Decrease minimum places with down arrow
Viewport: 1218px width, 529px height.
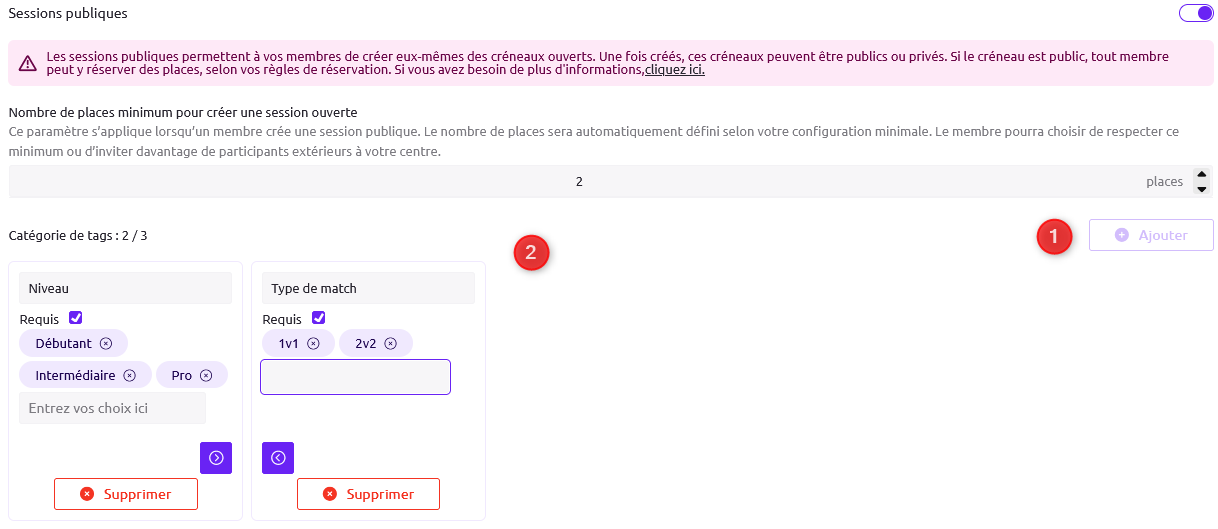(x=1201, y=189)
